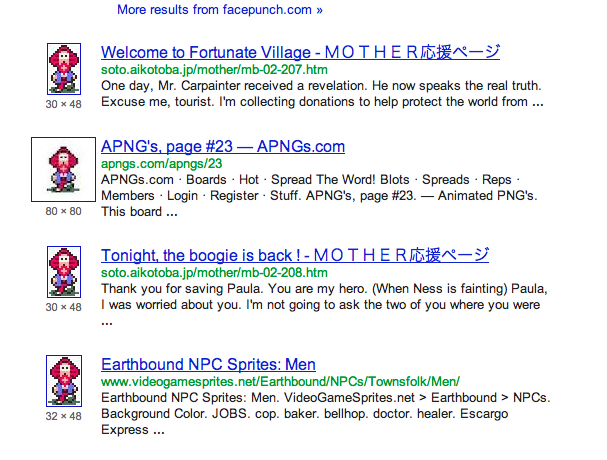The width and height of the screenshot is (607, 460).
Task: Open 'Earthbound NPC Sprites: Men' result title
Action: click(208, 363)
